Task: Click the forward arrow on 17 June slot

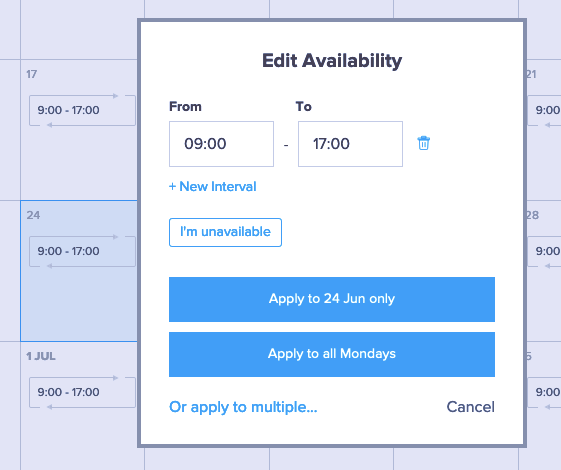Action: coord(115,96)
